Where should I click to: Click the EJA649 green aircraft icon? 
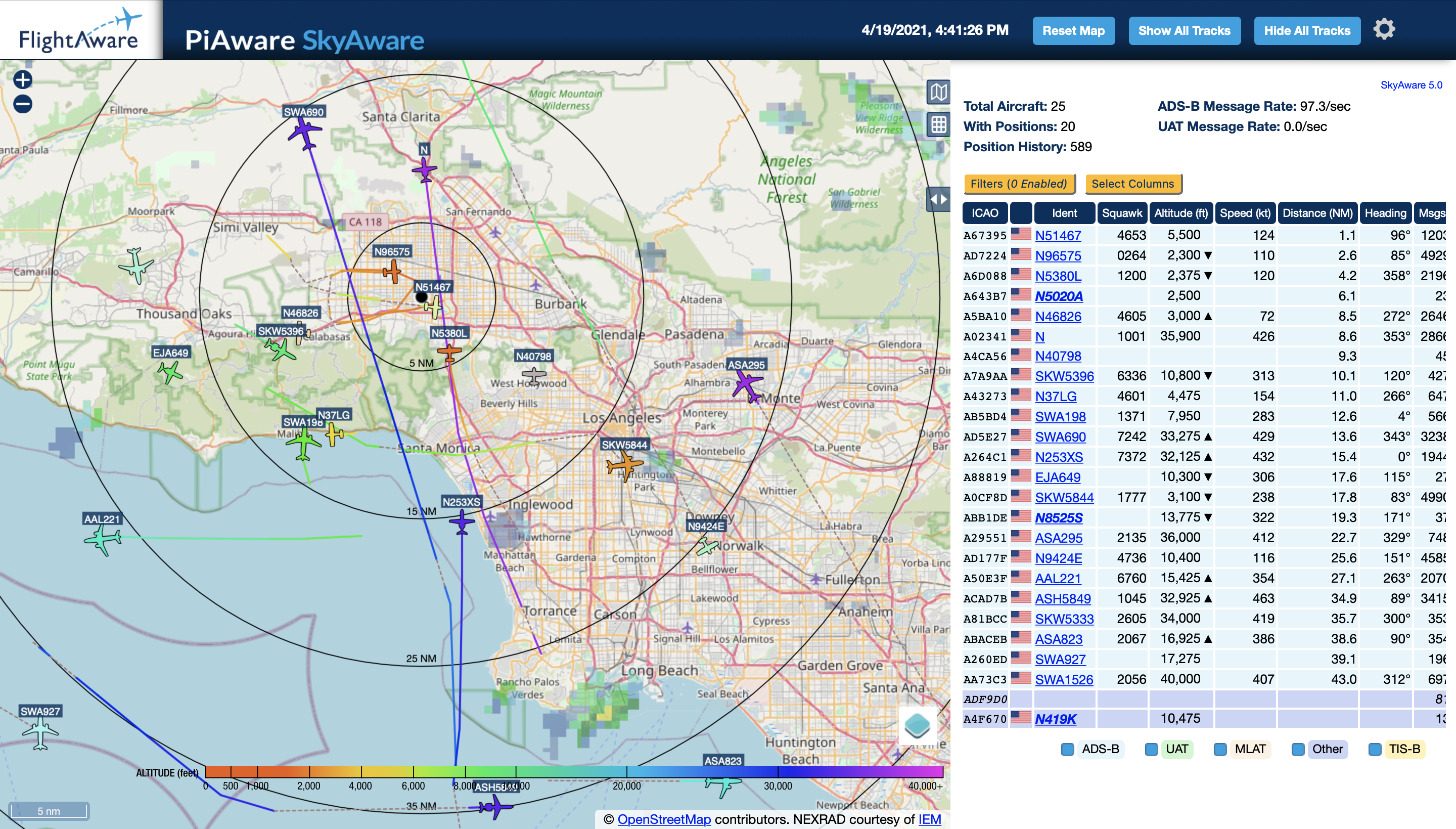(169, 372)
